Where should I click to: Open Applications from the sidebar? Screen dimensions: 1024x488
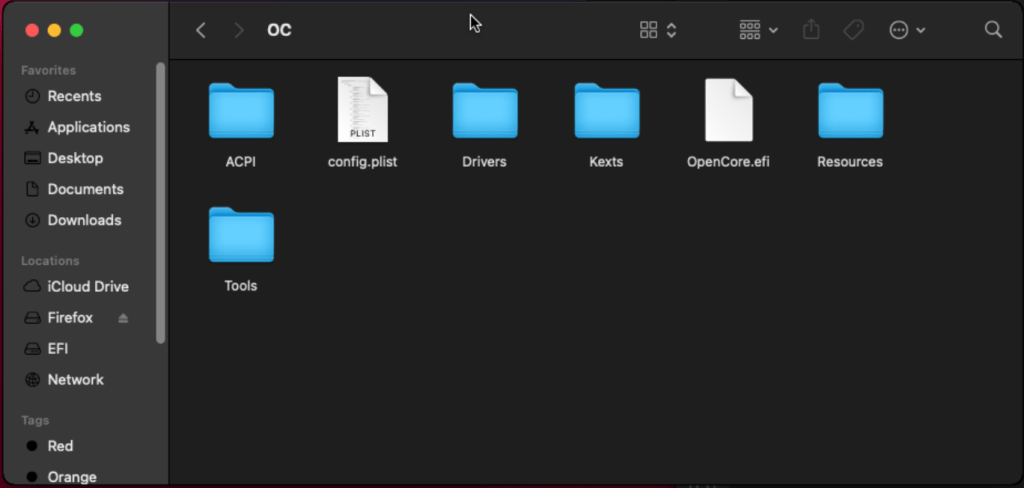point(88,127)
